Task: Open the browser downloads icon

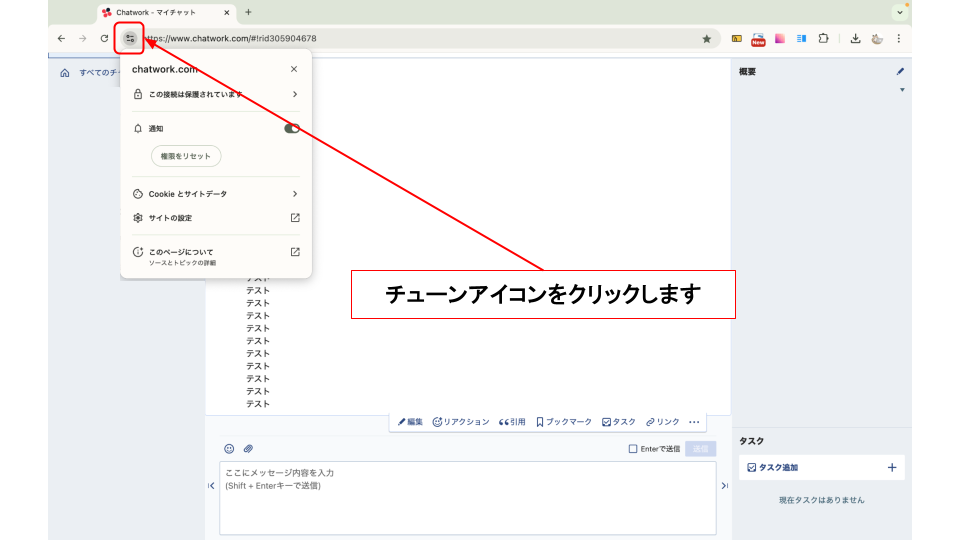Action: 856,39
